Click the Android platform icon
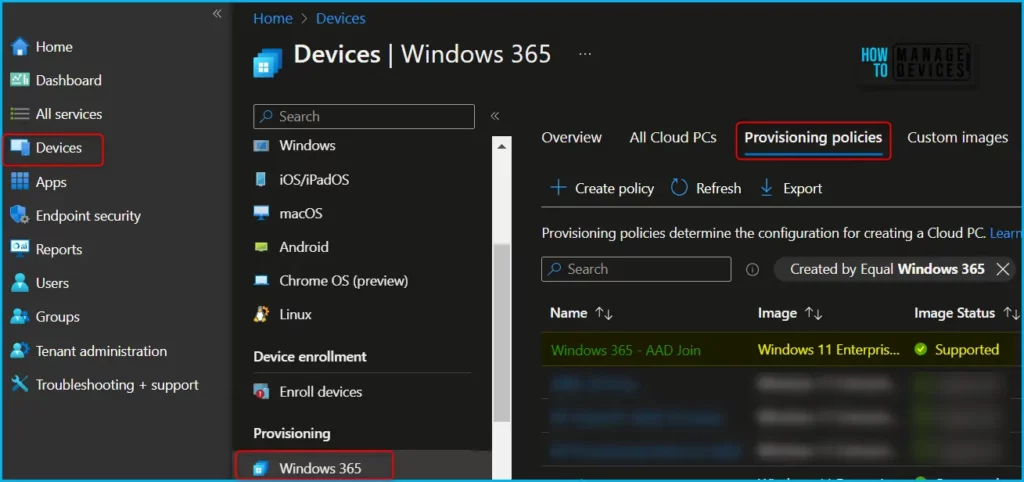This screenshot has width=1024, height=482. [x=261, y=247]
